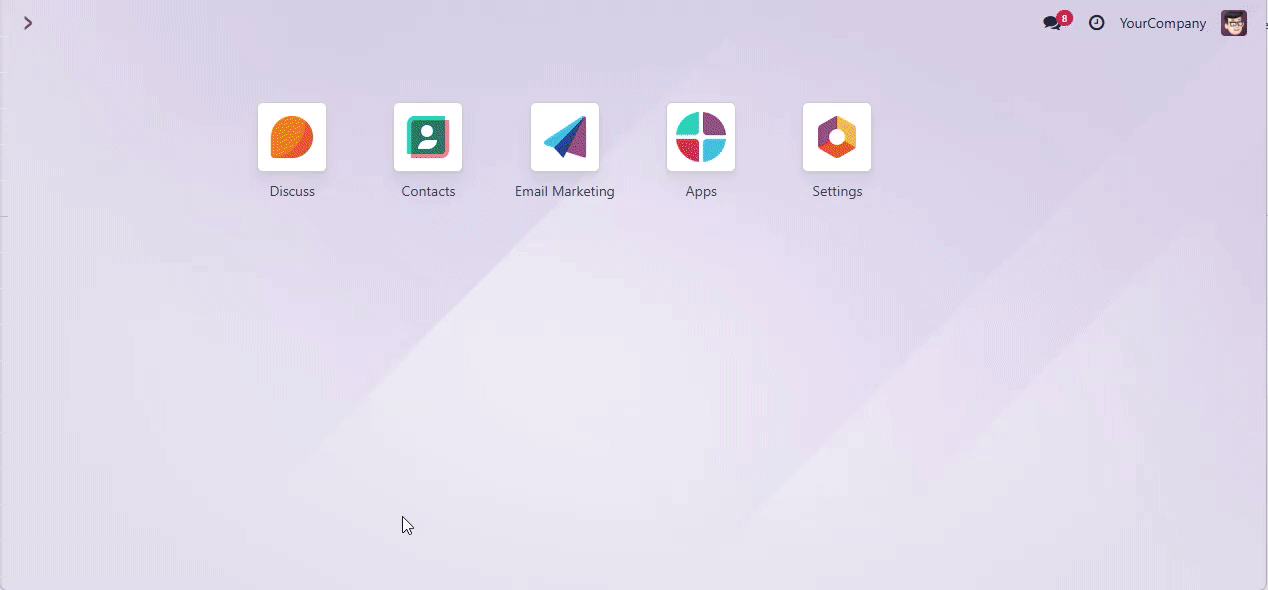Click the Discuss label text
This screenshot has height=590, width=1268.
[292, 191]
